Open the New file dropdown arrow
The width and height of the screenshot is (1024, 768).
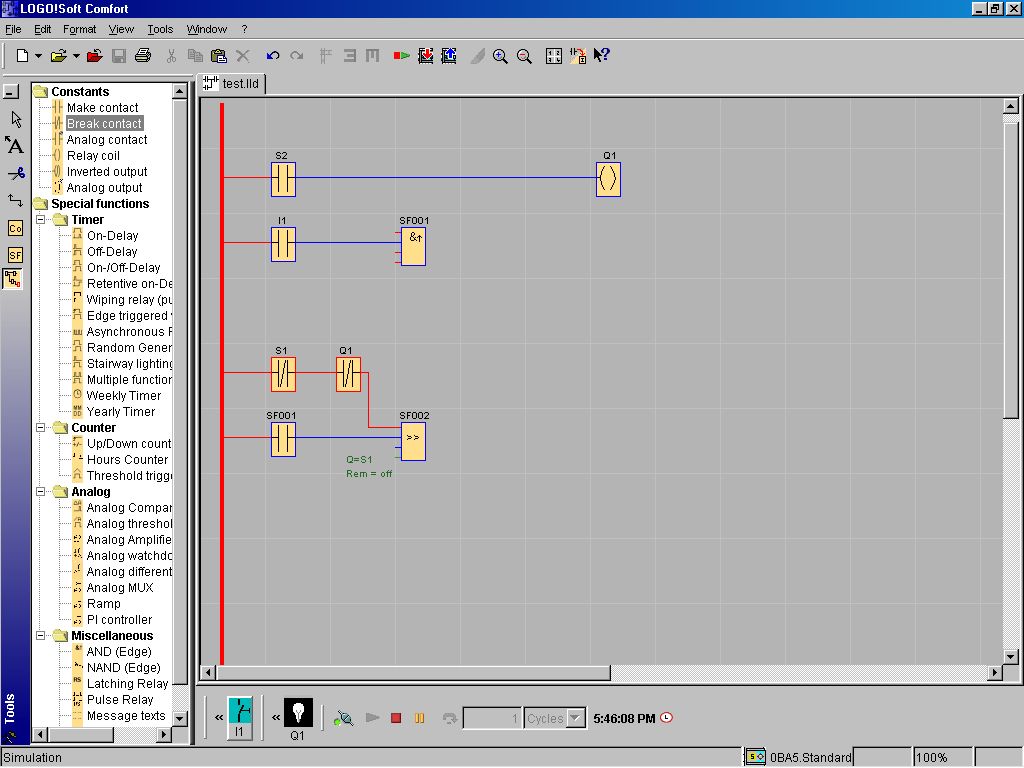[x=38, y=56]
